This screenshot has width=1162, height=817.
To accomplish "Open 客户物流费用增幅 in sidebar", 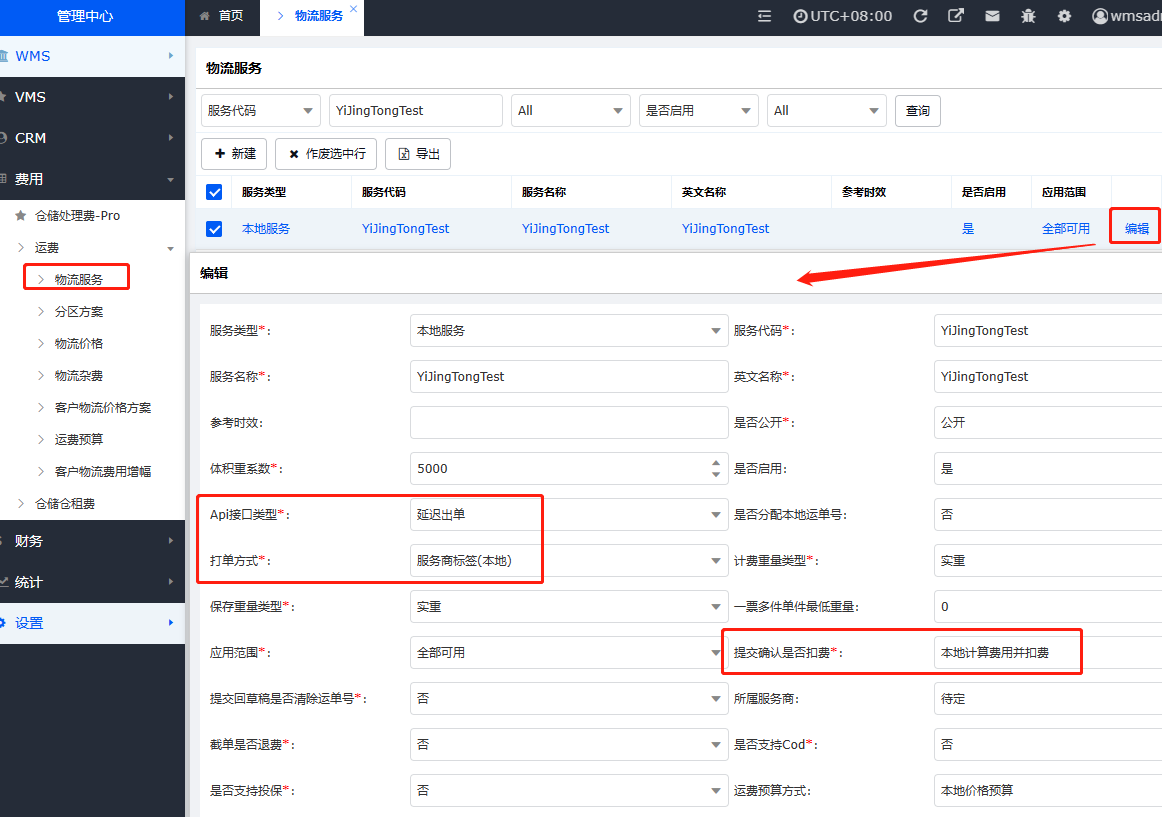I will (x=102, y=472).
